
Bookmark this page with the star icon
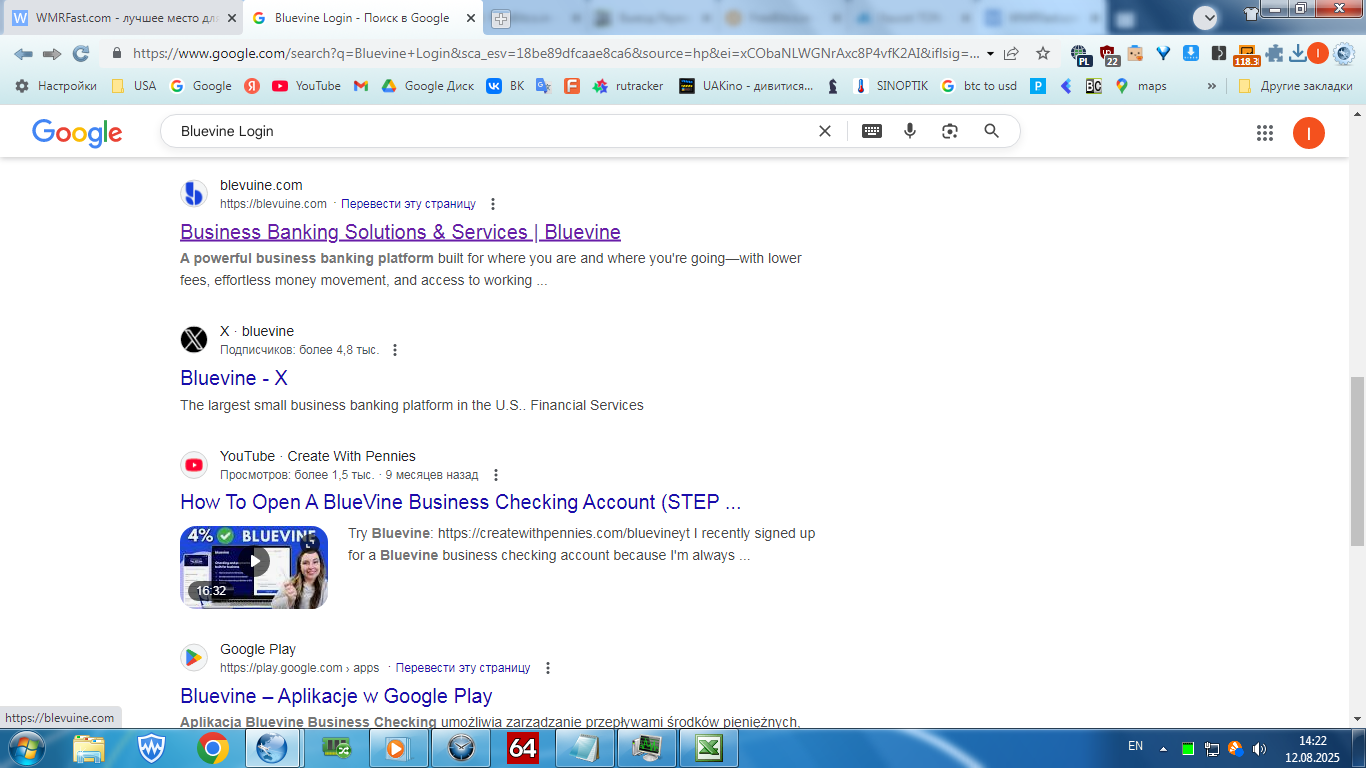tap(1043, 54)
